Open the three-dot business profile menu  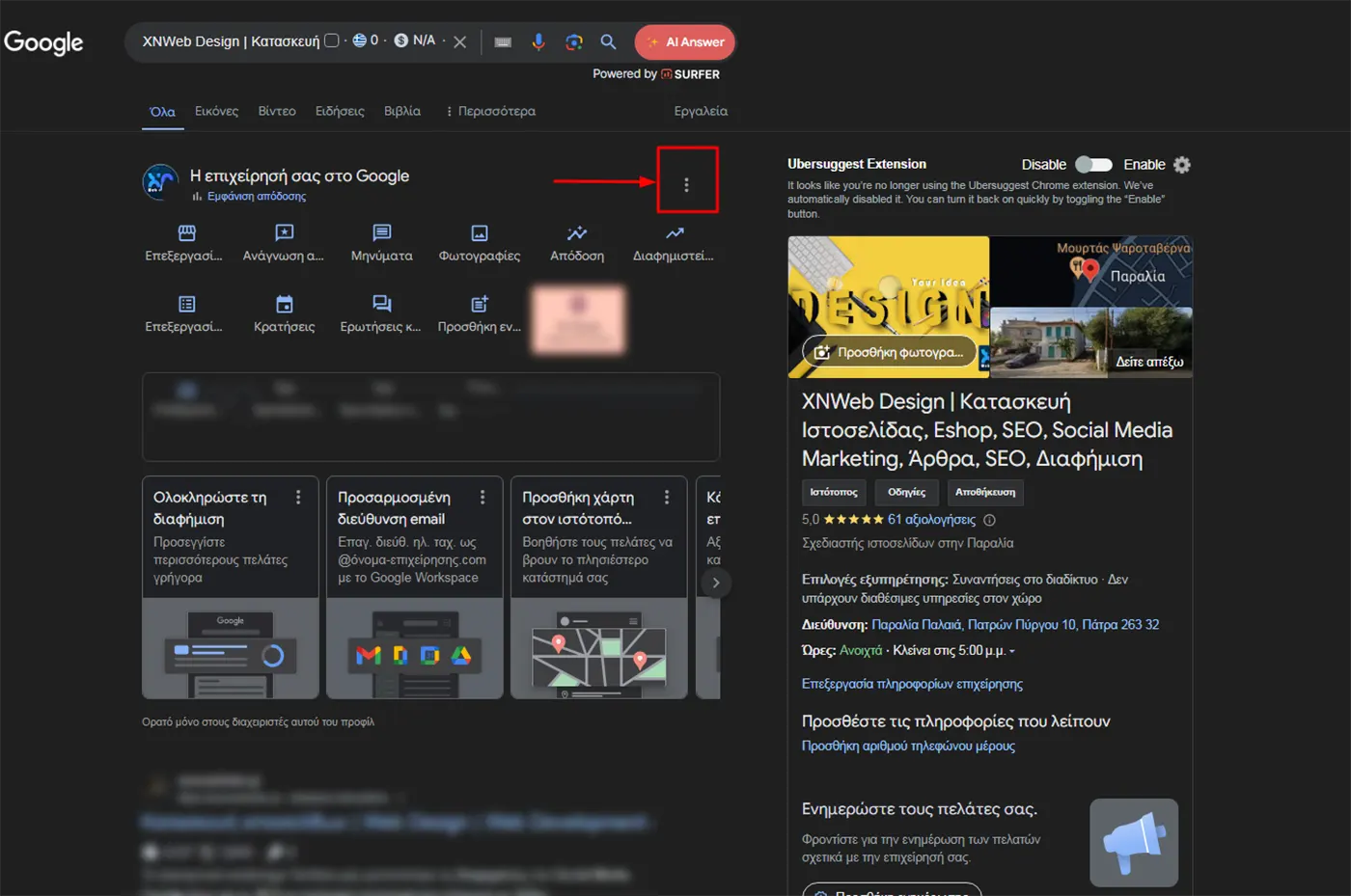click(686, 184)
